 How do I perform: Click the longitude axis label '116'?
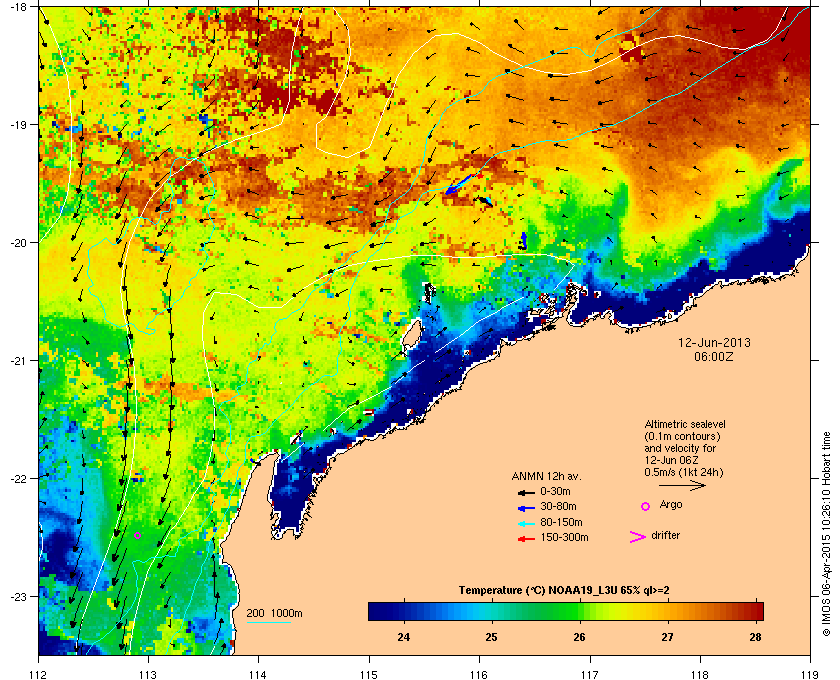479,675
